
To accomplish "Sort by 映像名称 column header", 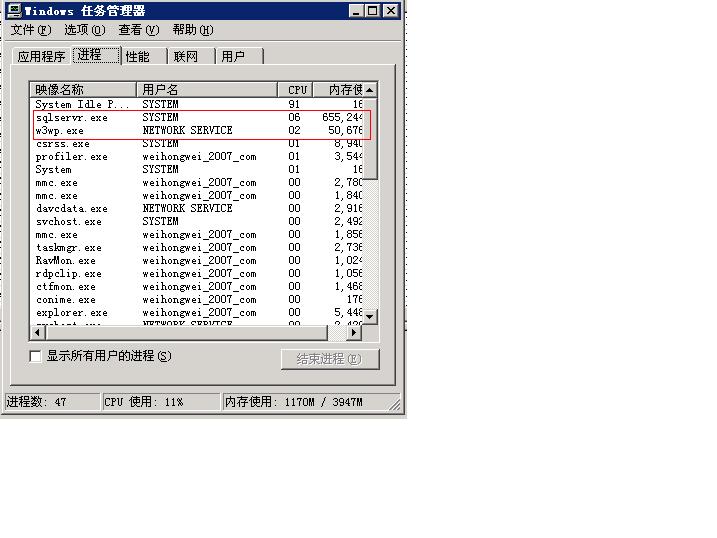I will (83, 90).
